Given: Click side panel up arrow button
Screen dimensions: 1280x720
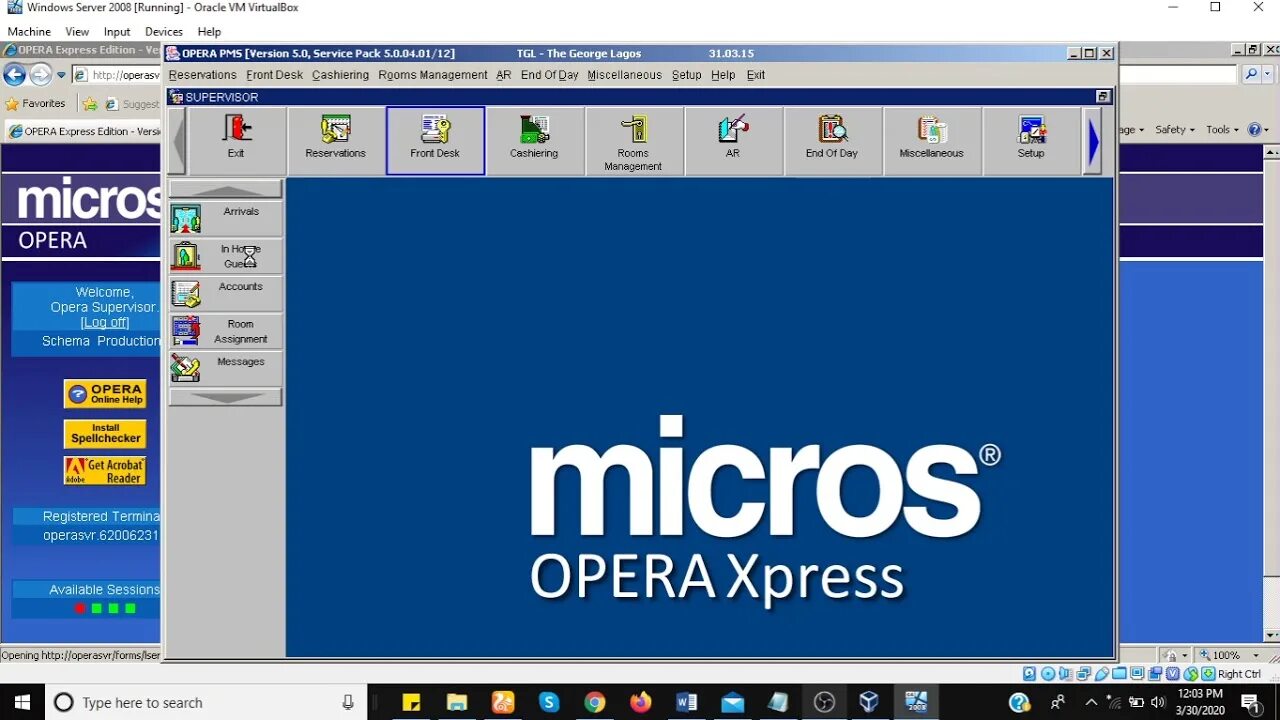Looking at the screenshot, I should (x=226, y=190).
